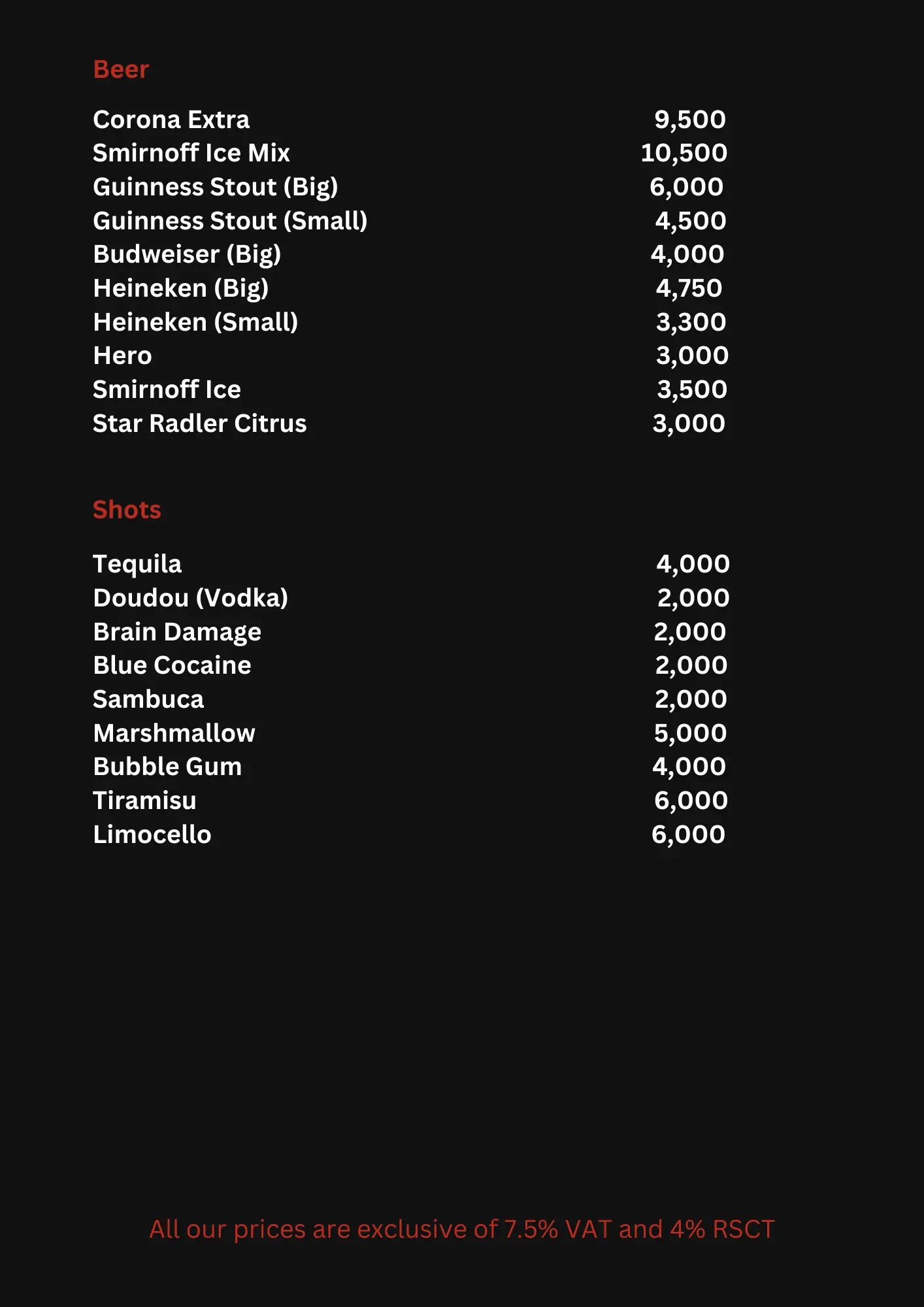The height and width of the screenshot is (1307, 924).
Task: Click the Tiramisu shot entry
Action: coord(144,801)
